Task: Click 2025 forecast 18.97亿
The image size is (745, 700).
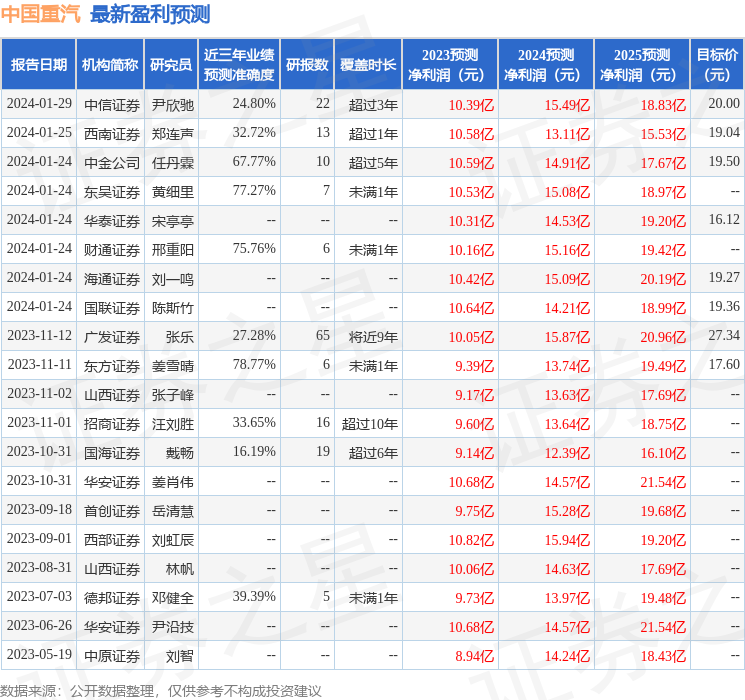Action: (x=663, y=192)
